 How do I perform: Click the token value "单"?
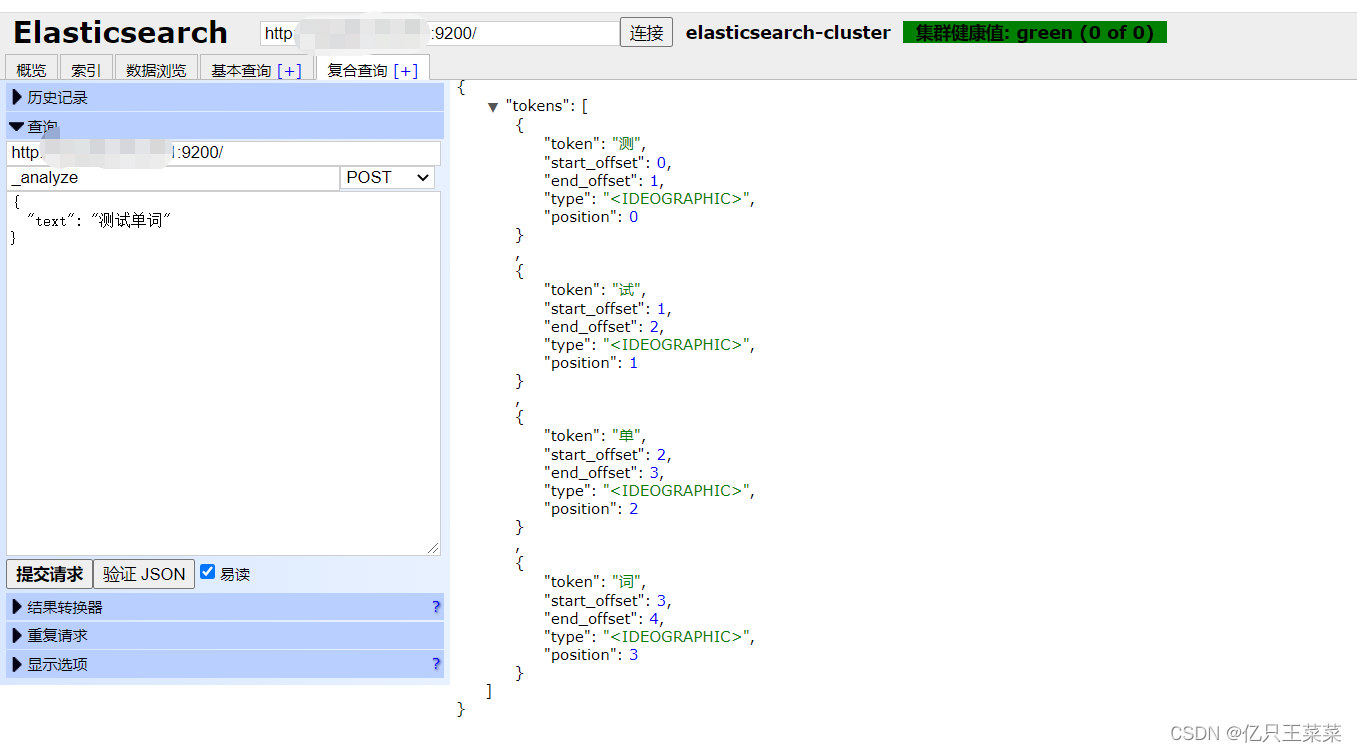click(x=628, y=436)
